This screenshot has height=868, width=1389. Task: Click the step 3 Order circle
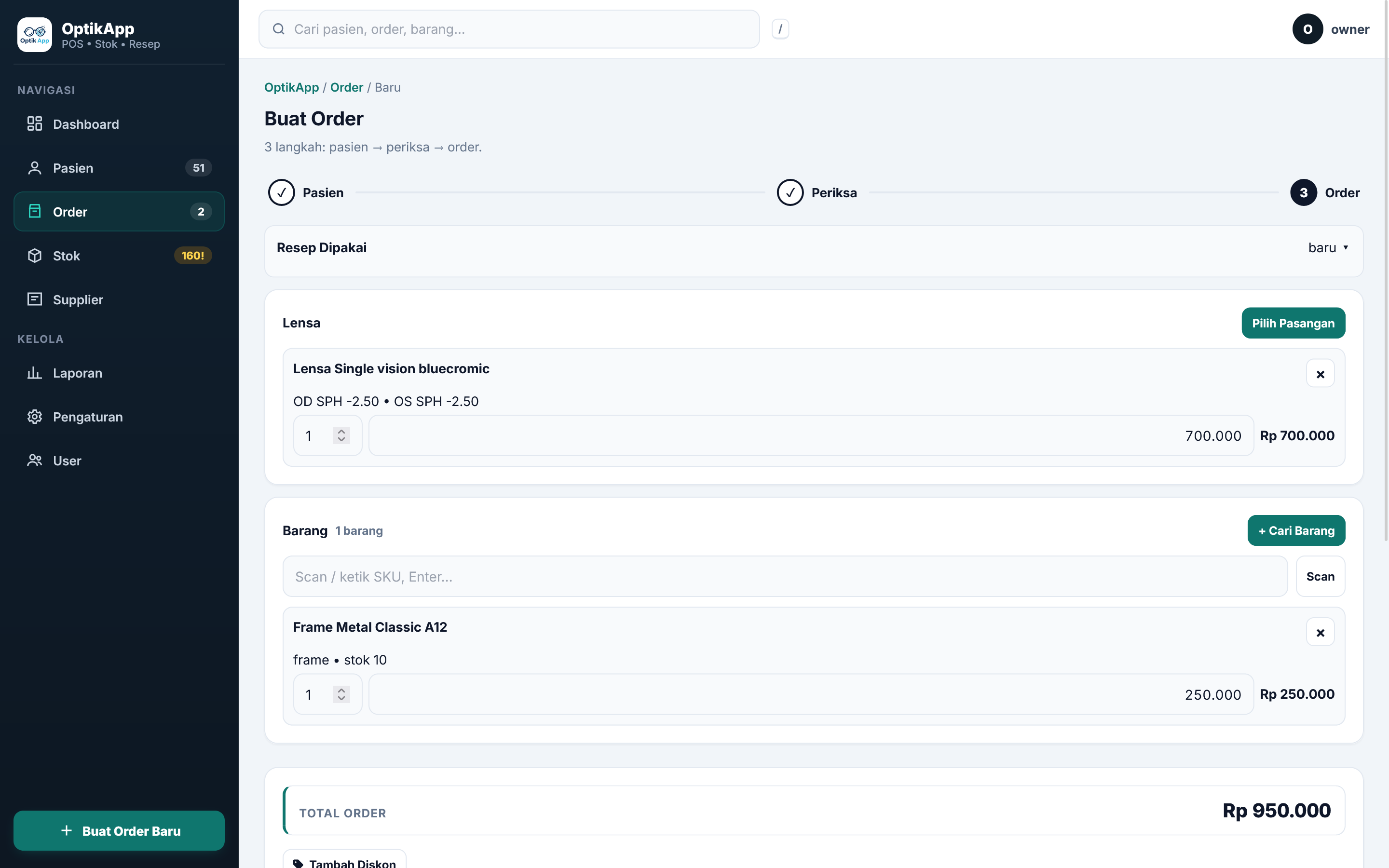click(x=1304, y=192)
